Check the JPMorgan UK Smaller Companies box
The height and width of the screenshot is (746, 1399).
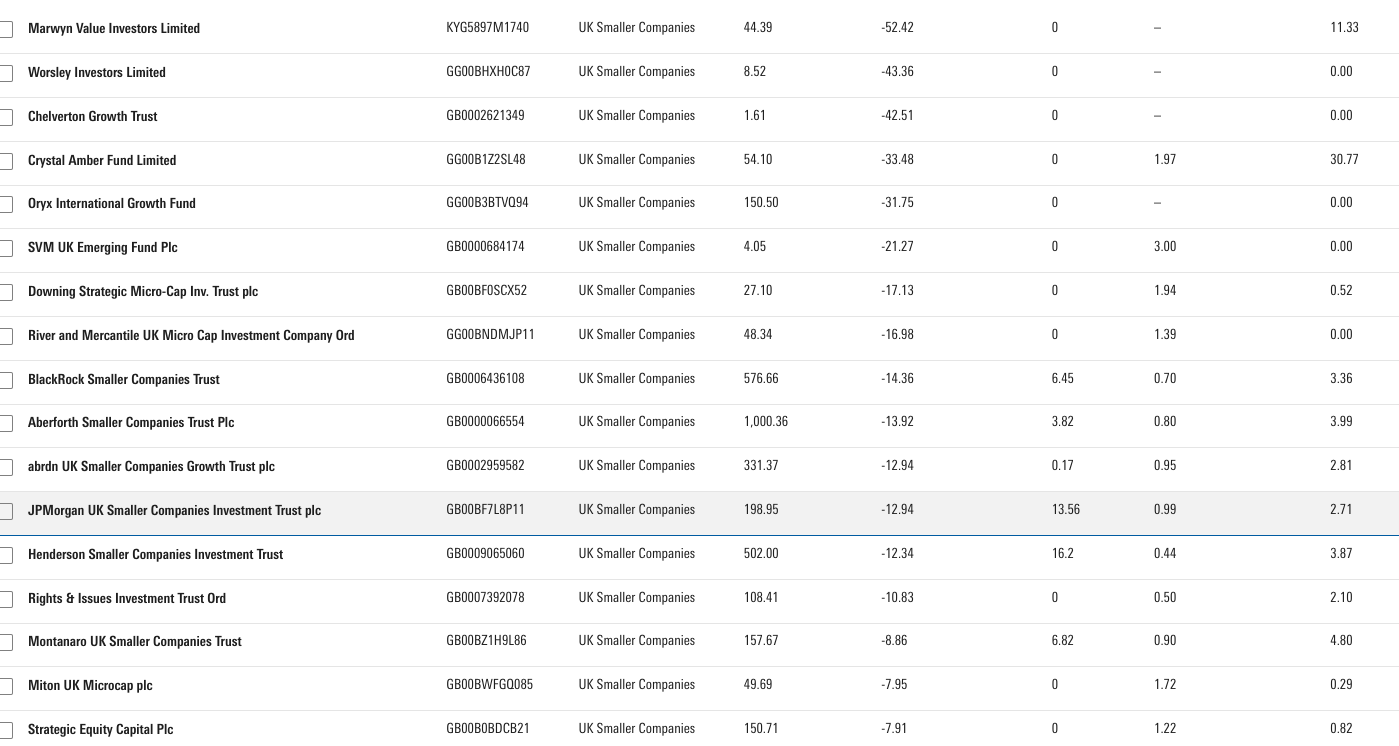[5, 511]
